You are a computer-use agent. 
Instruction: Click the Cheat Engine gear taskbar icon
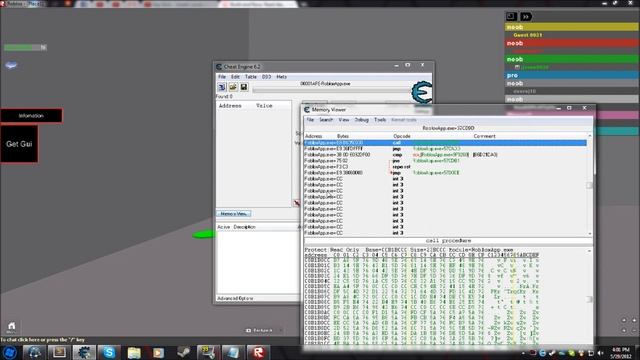[84, 352]
